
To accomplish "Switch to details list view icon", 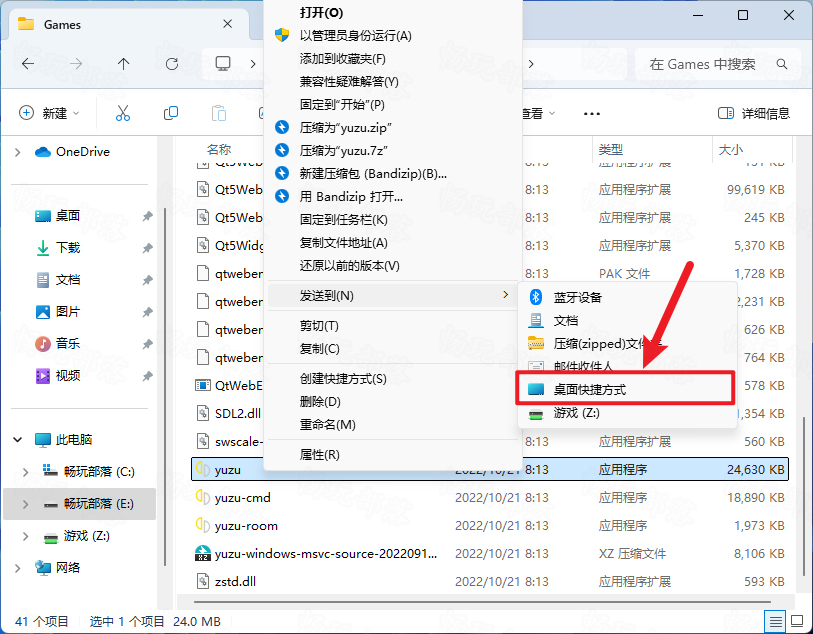I will click(x=775, y=621).
